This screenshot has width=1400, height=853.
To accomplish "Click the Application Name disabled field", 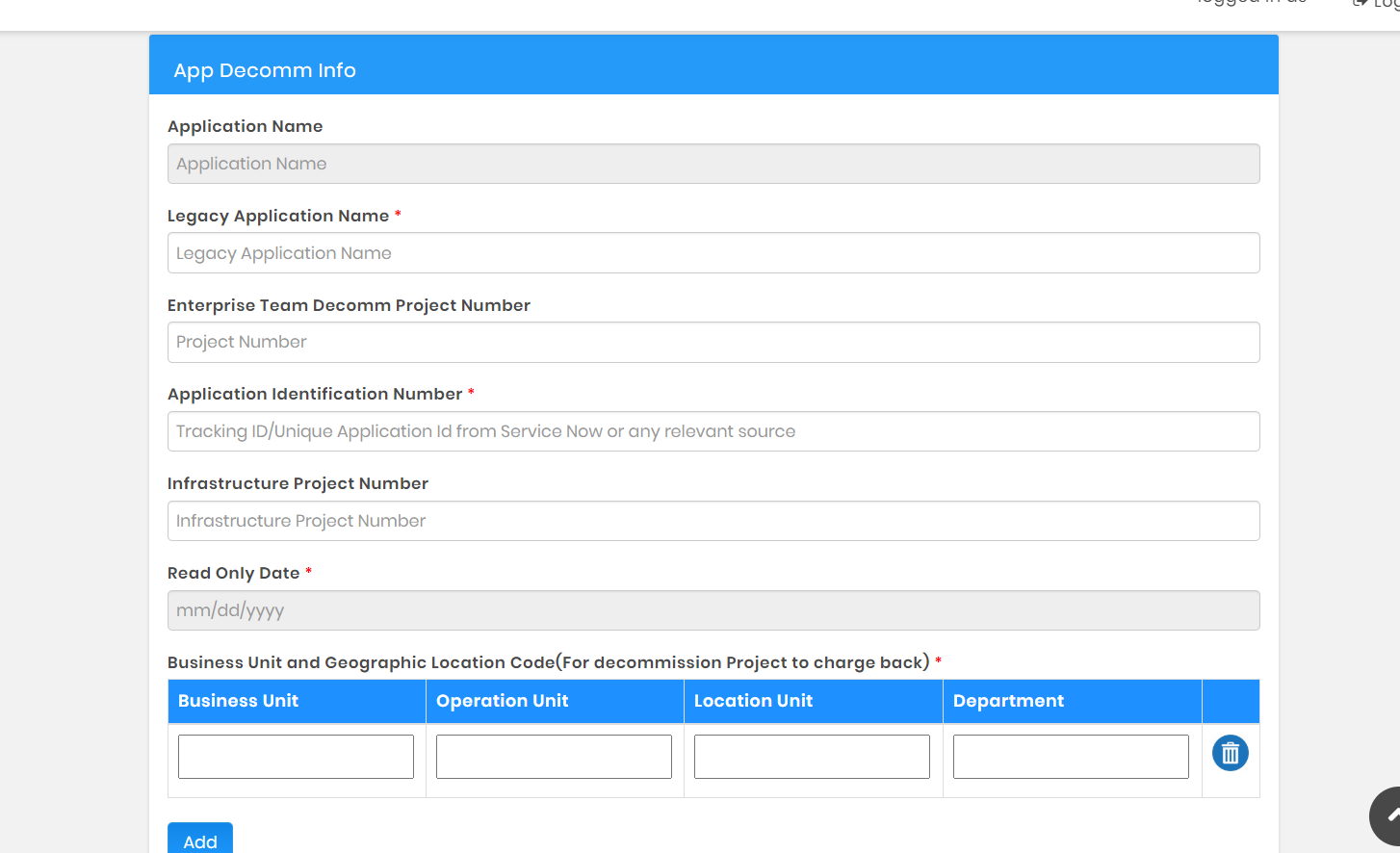I will coord(713,163).
